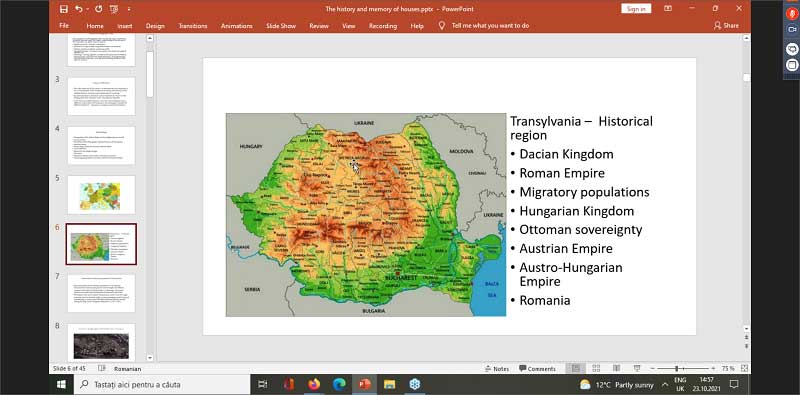Screen dimensions: 800x395
Task: Adjust the zoom slider handle
Action: coord(677,368)
